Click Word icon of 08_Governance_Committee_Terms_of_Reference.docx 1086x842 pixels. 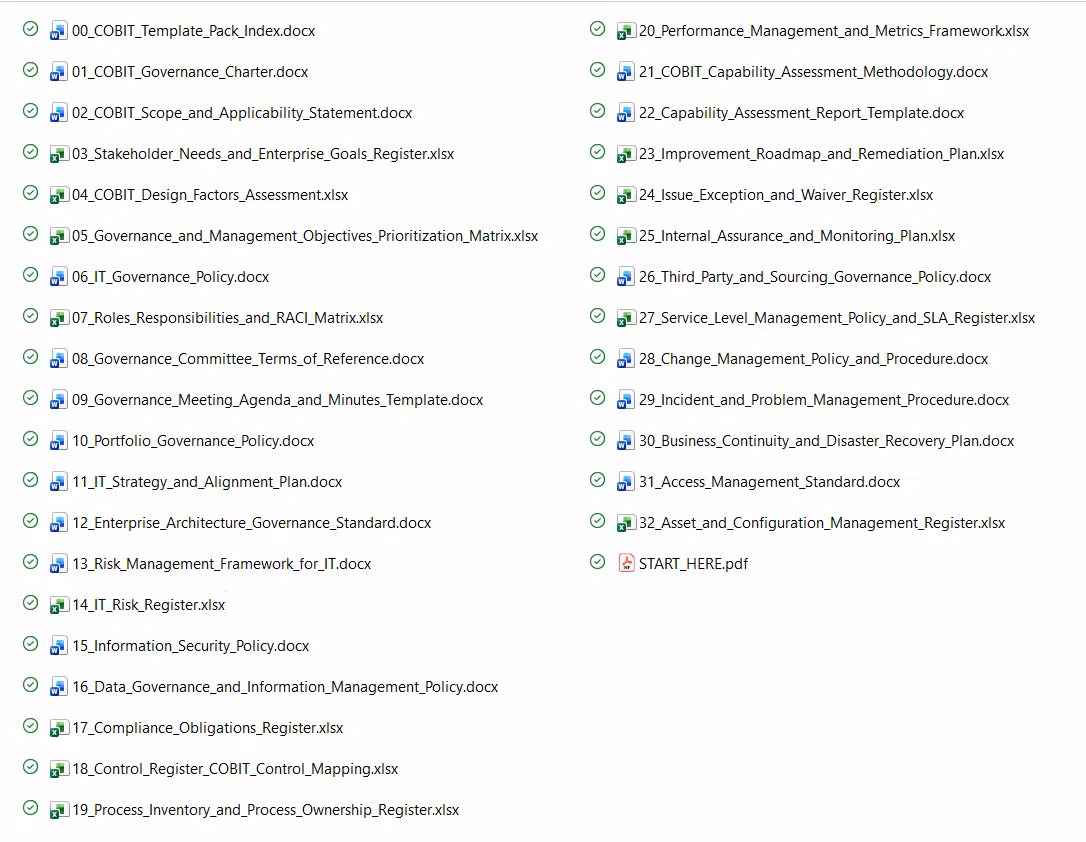point(58,359)
